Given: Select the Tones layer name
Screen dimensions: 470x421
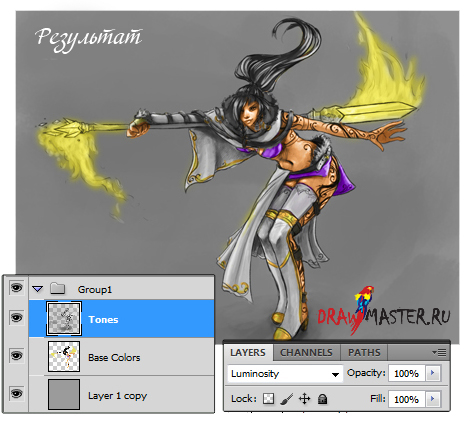Looking at the screenshot, I should pyautogui.click(x=103, y=320).
